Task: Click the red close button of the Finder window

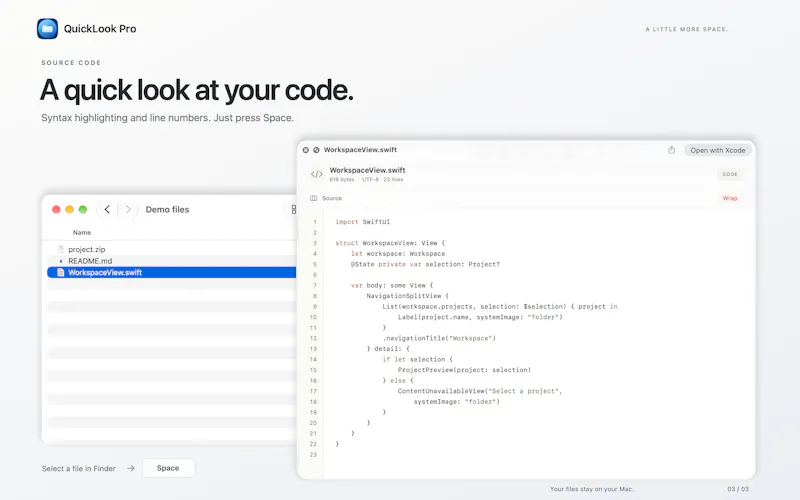Action: 56,209
